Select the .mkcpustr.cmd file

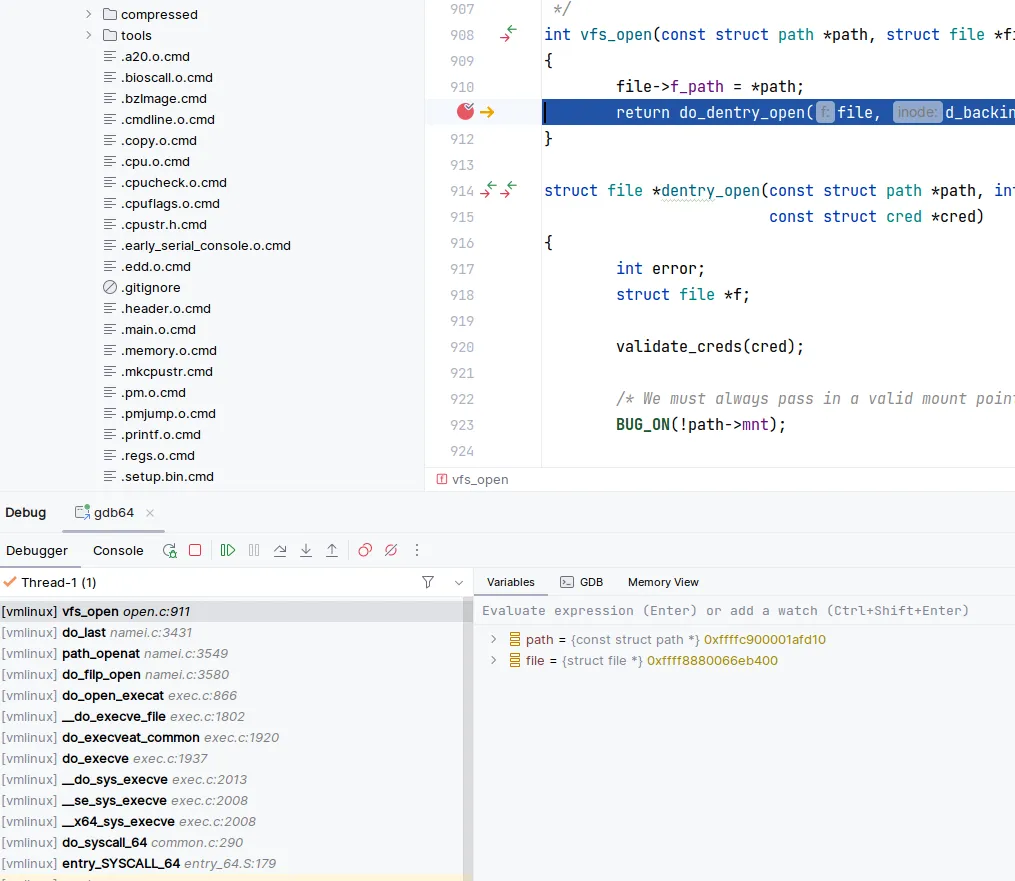158,372
